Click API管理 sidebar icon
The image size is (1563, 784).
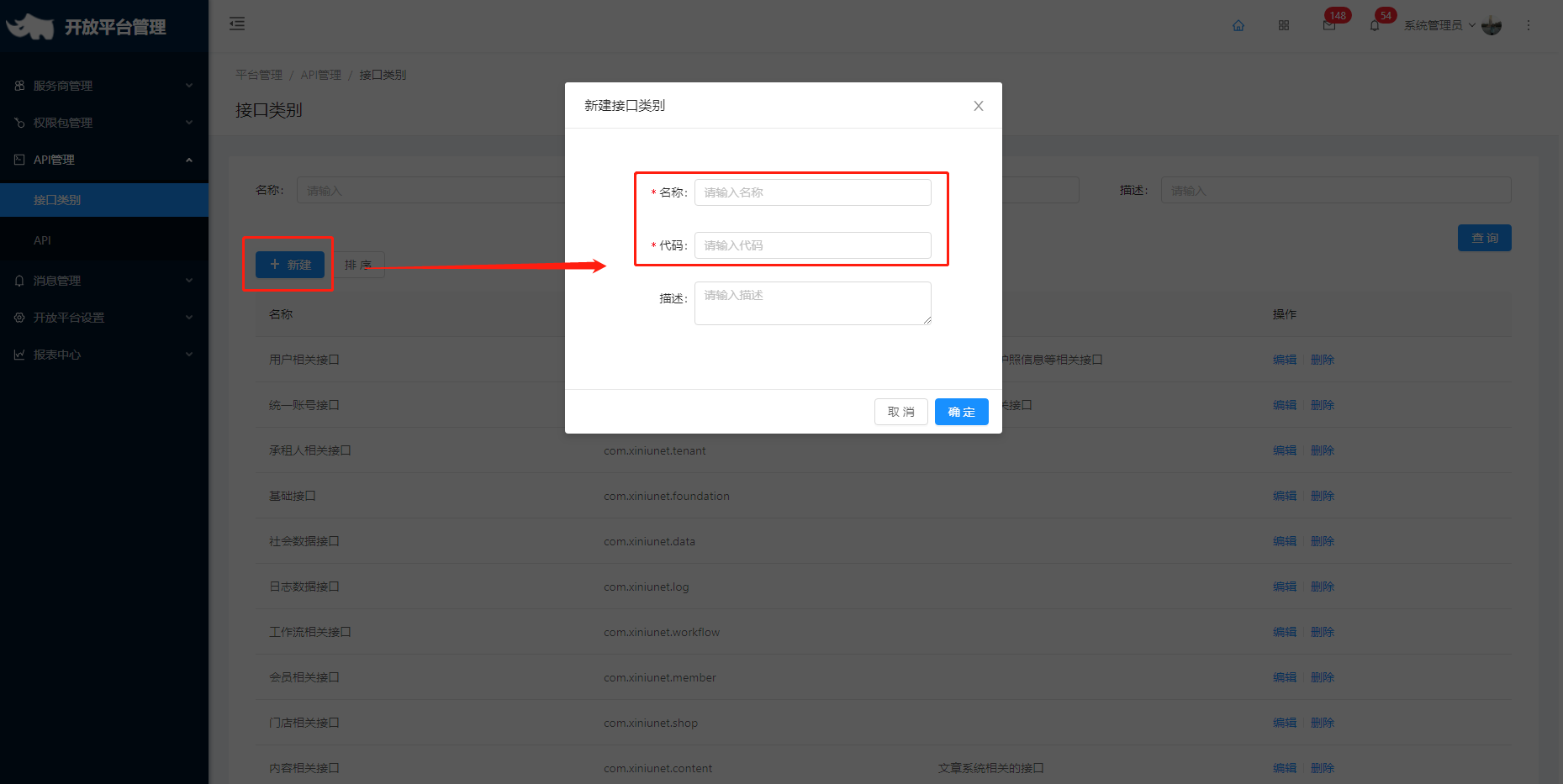click(19, 160)
